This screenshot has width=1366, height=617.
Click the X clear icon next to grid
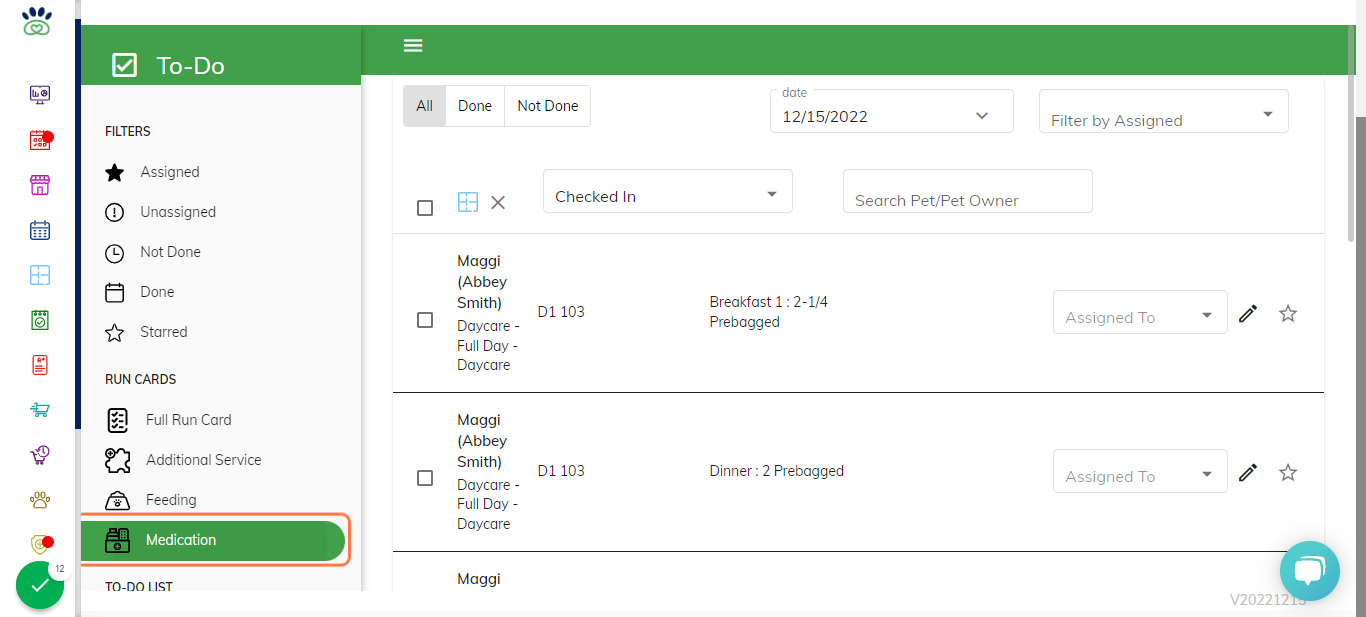pyautogui.click(x=498, y=202)
